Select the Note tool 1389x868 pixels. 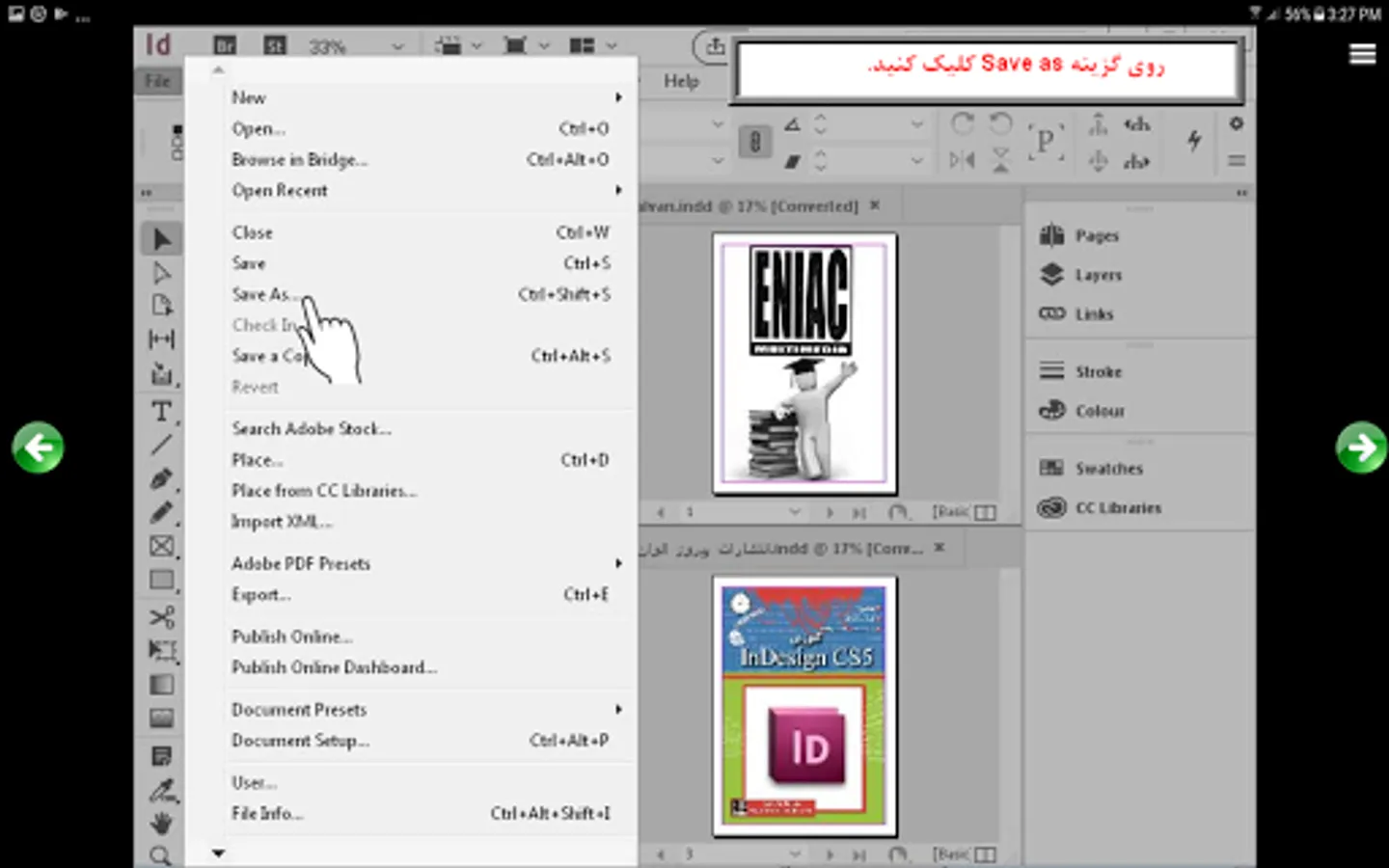(x=161, y=755)
